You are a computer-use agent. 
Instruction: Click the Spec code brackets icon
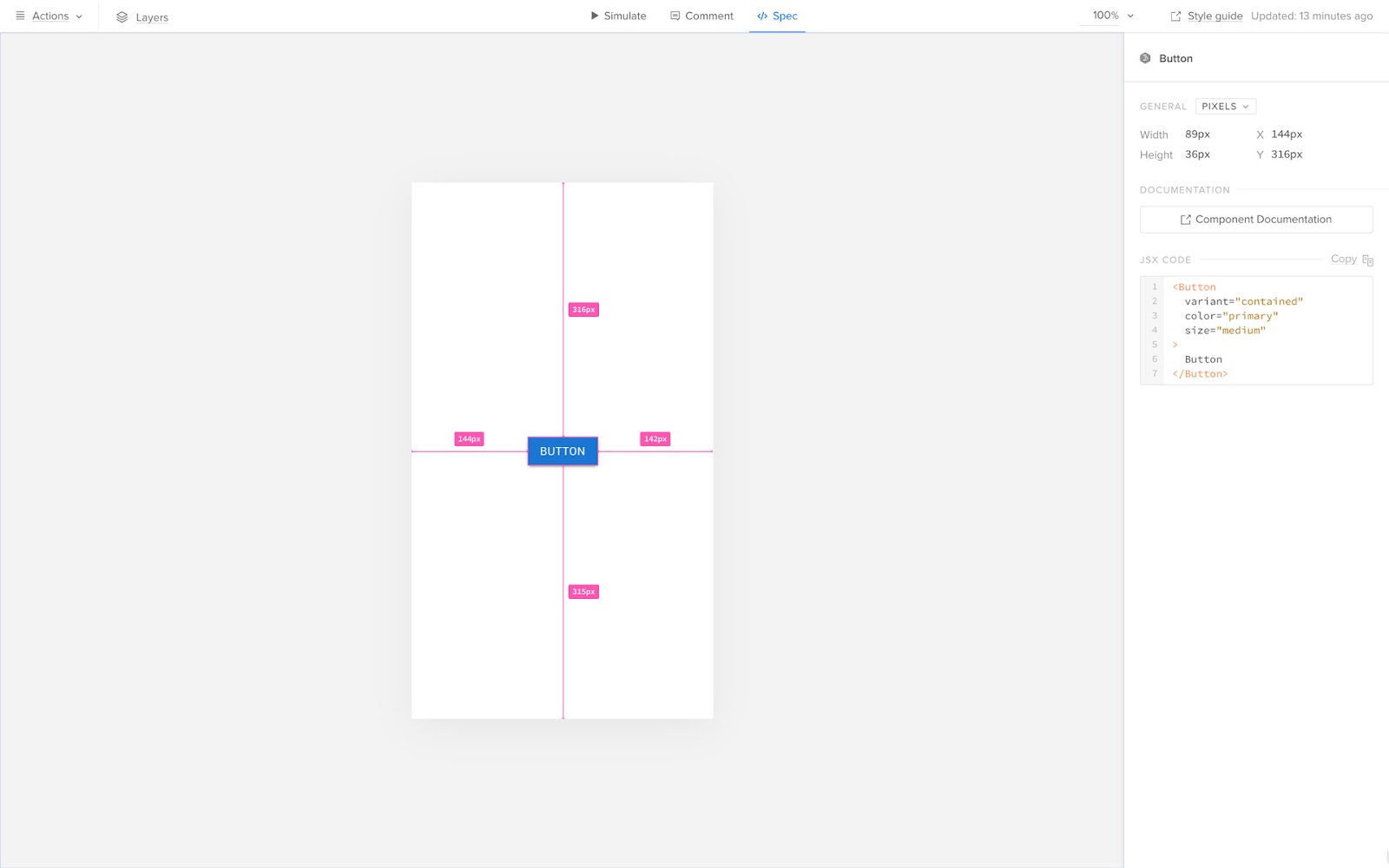762,16
